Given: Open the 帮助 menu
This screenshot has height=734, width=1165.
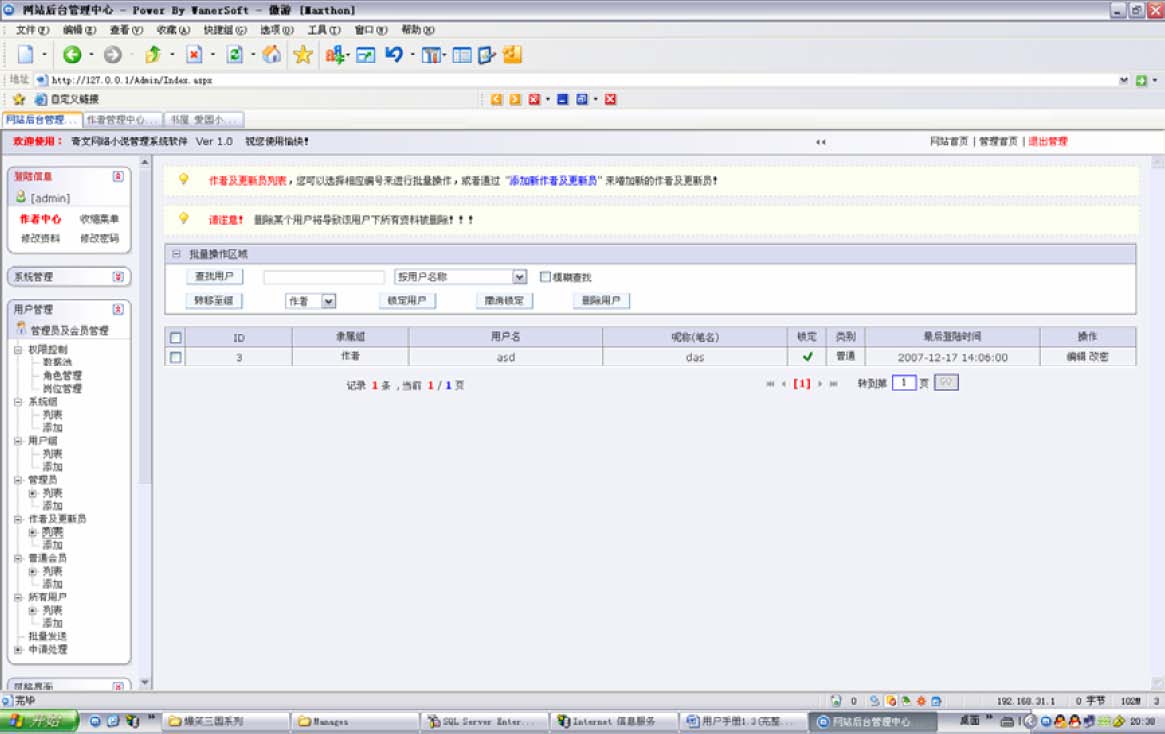Looking at the screenshot, I should [418, 30].
